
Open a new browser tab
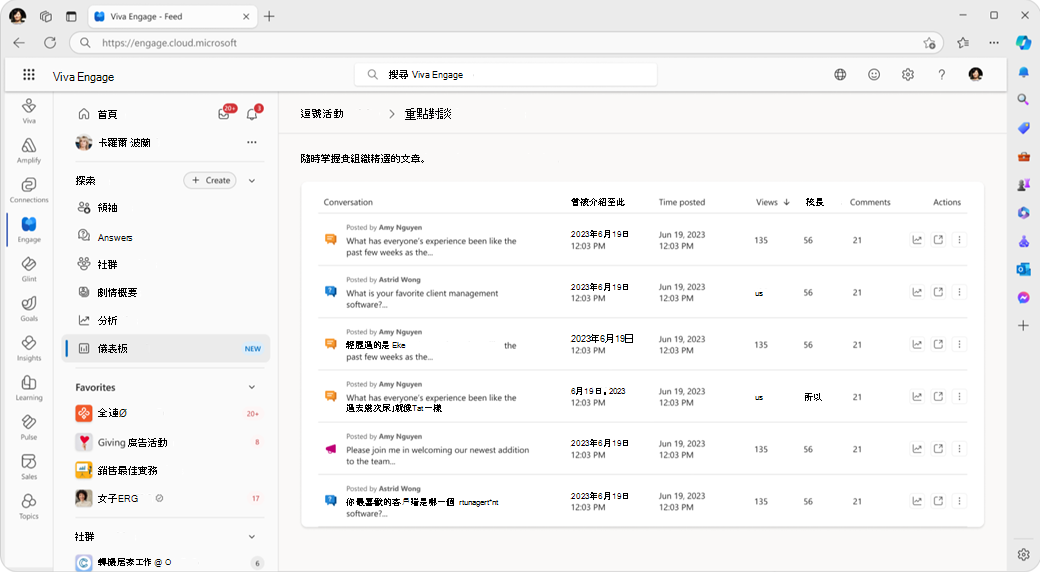tap(269, 16)
